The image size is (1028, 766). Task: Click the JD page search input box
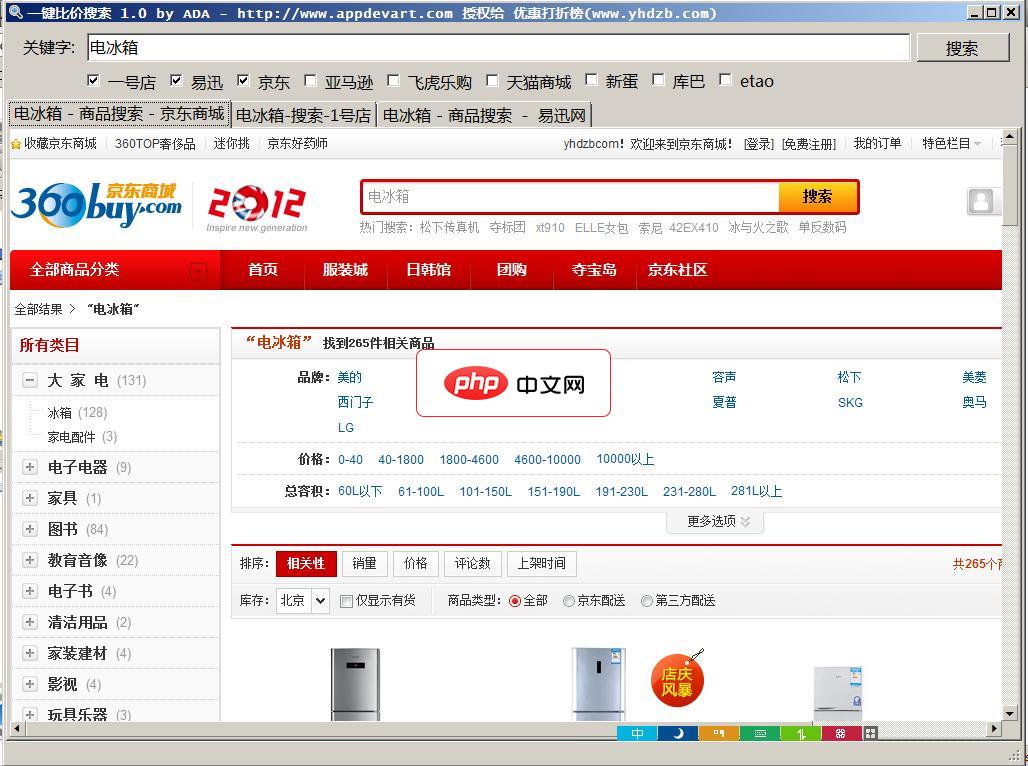click(570, 197)
